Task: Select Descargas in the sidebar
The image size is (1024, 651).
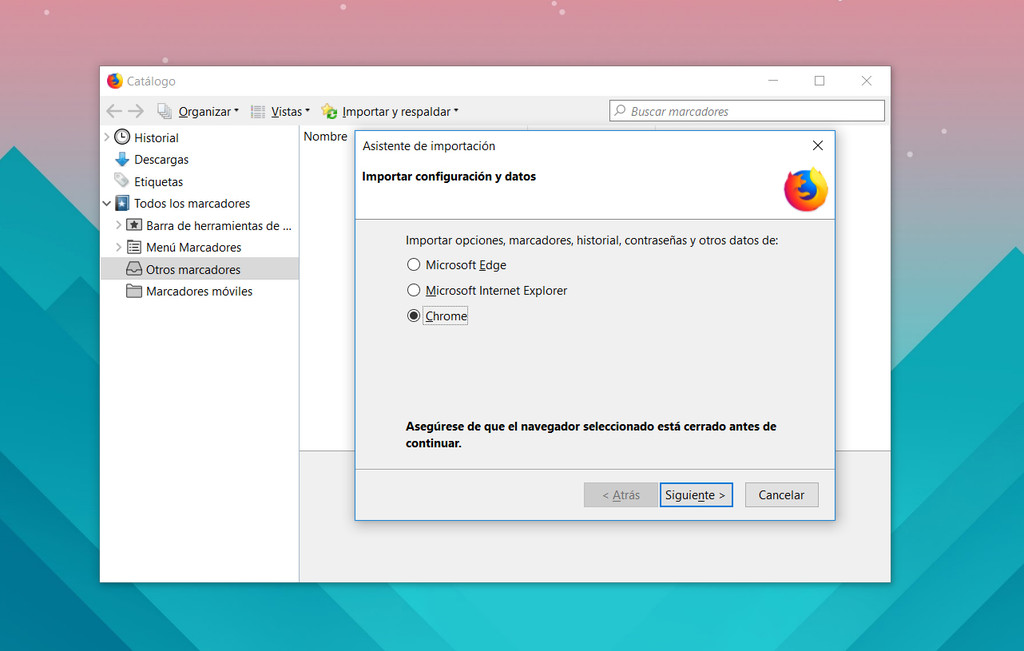Action: click(161, 159)
